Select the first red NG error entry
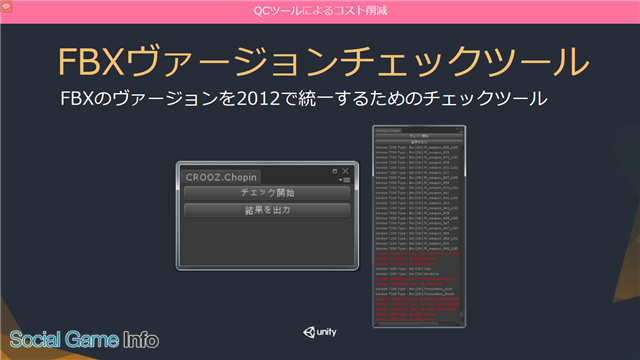This screenshot has height=360, width=640. [416, 253]
